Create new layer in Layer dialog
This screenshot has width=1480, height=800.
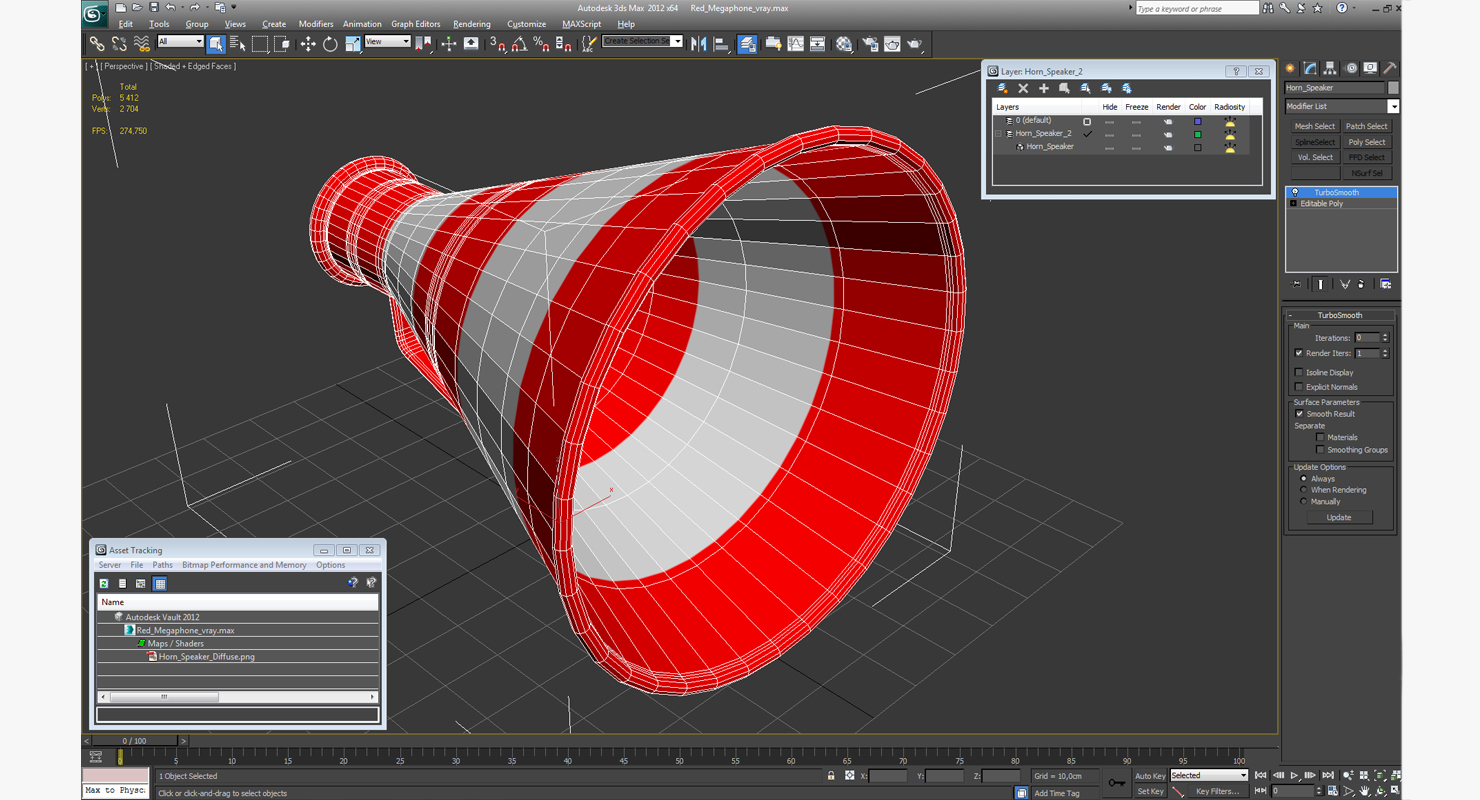[x=1002, y=88]
